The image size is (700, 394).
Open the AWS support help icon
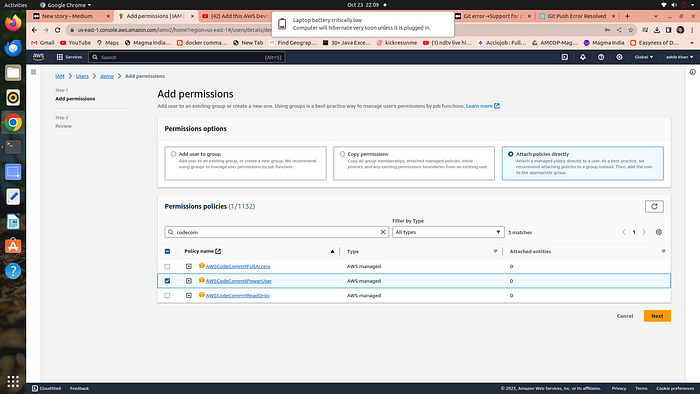tap(601, 57)
